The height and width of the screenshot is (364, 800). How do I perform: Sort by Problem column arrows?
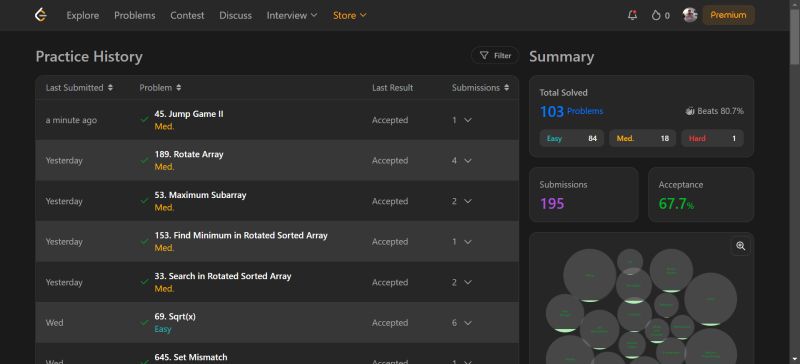pyautogui.click(x=179, y=88)
